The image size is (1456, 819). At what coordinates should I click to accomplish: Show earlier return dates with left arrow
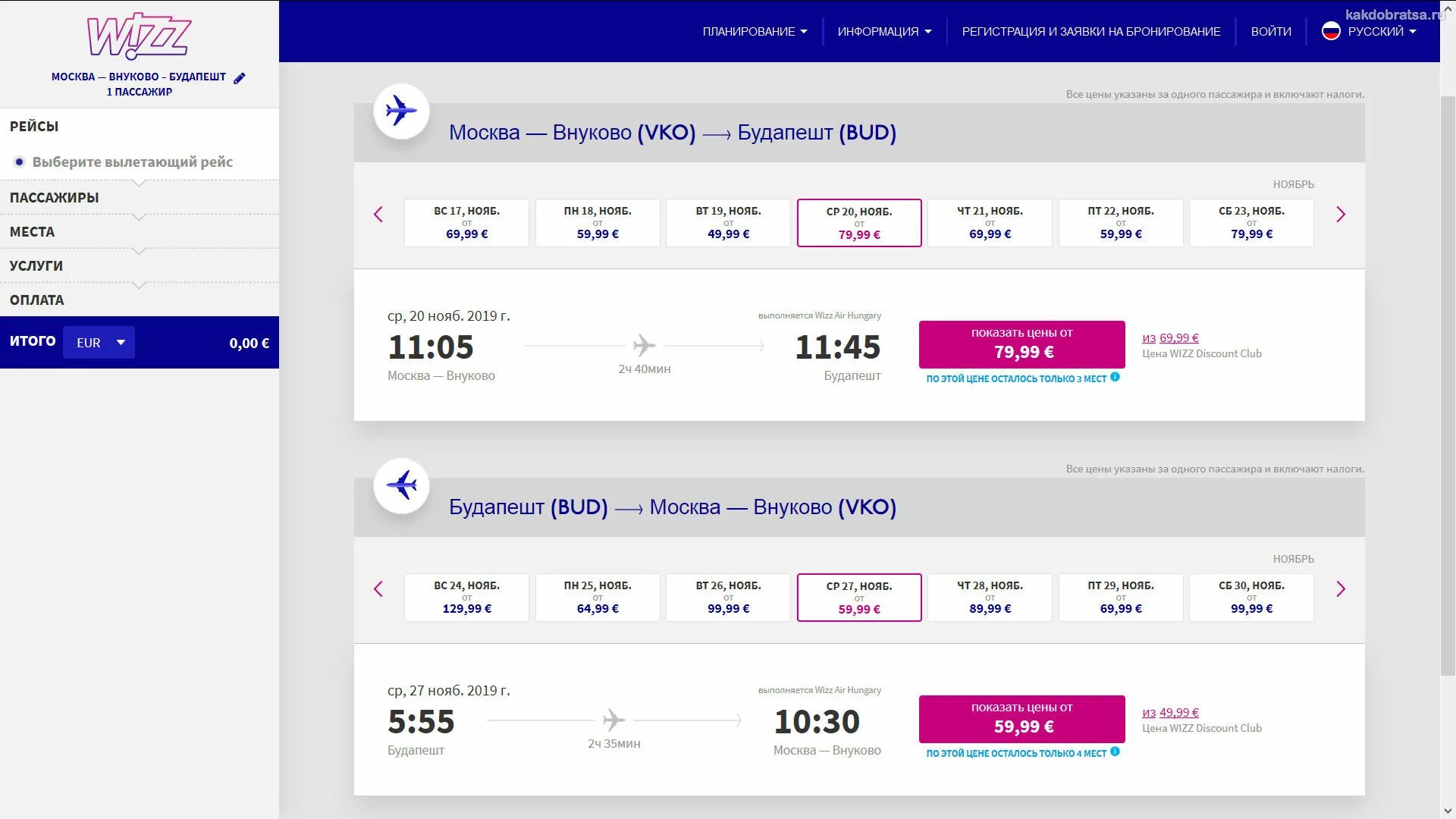(378, 589)
